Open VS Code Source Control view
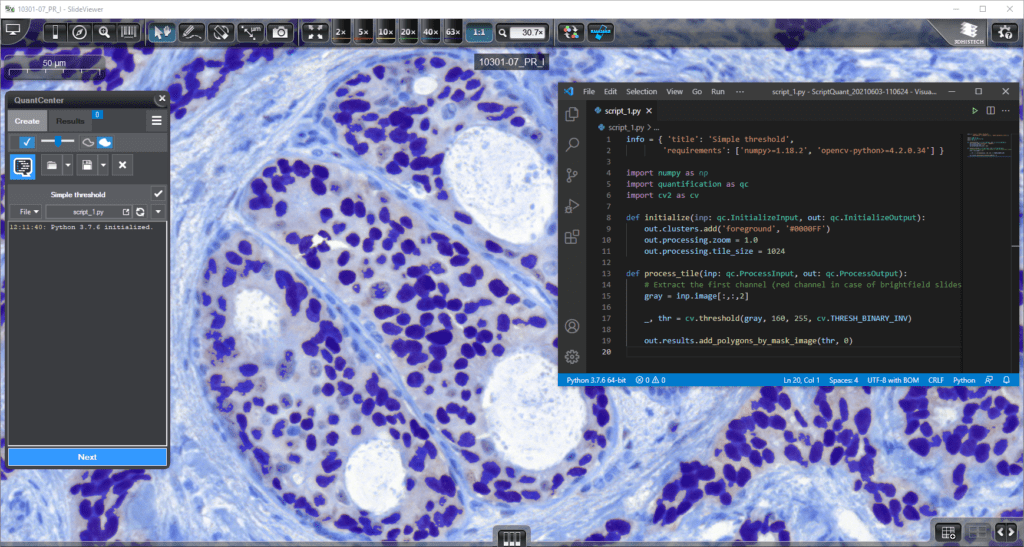Image resolution: width=1024 pixels, height=547 pixels. (572, 175)
